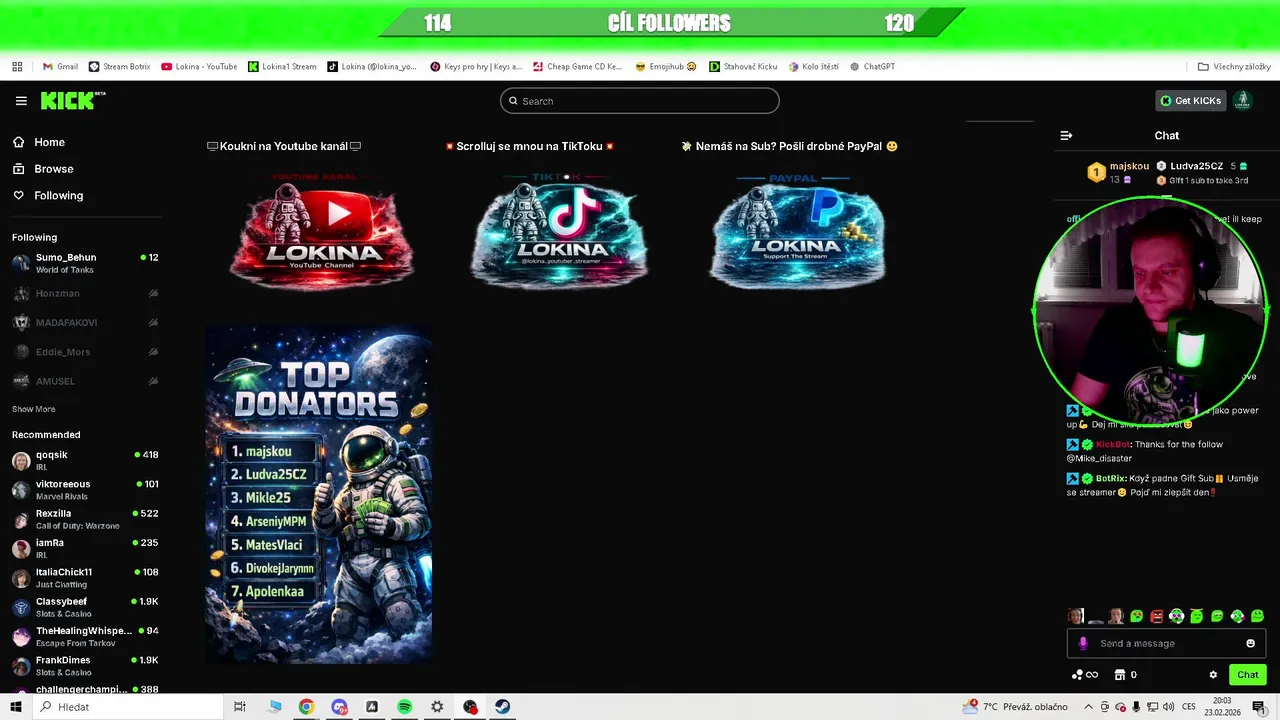Click the green Chat send button
The image size is (1280, 720).
click(x=1248, y=675)
